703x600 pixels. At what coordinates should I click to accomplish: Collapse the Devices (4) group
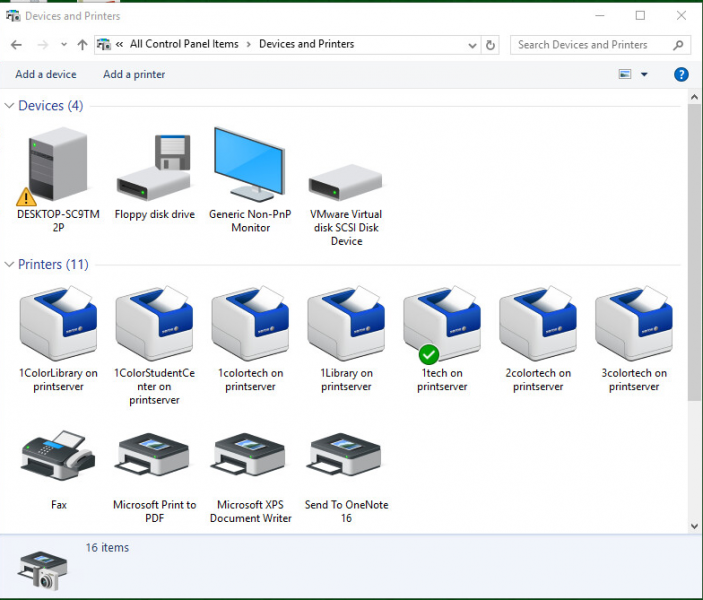[9, 106]
